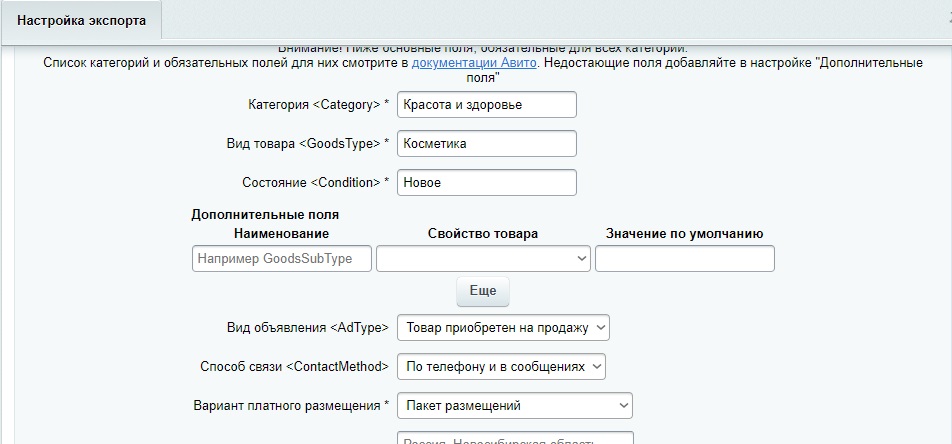This screenshot has height=444, width=952.
Task: Open the Вид объявления AdType dropdown
Action: click(503, 328)
